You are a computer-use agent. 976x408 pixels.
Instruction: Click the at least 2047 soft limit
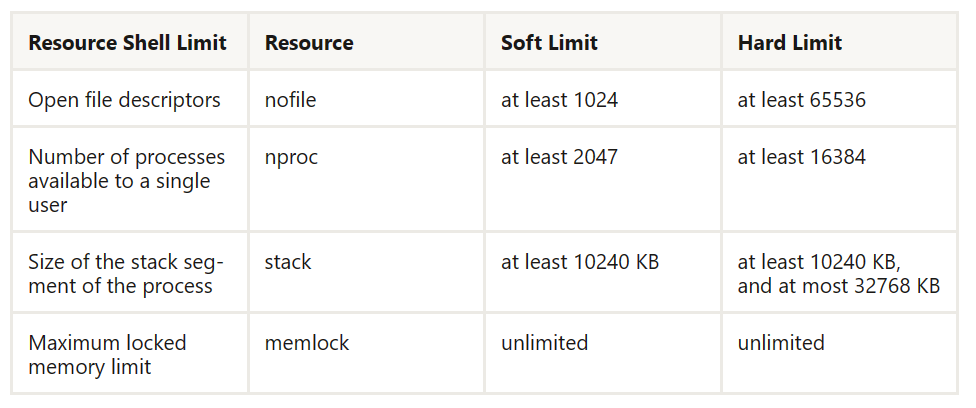559,157
